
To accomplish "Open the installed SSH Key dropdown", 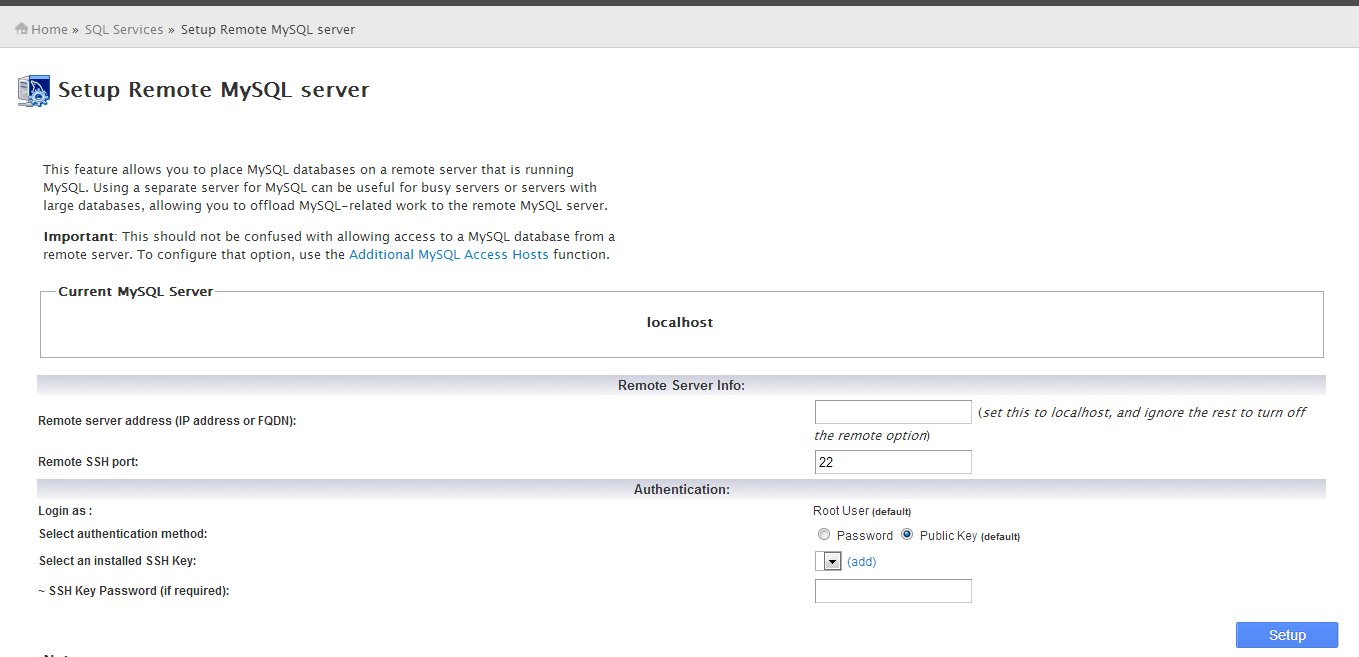I will point(828,561).
